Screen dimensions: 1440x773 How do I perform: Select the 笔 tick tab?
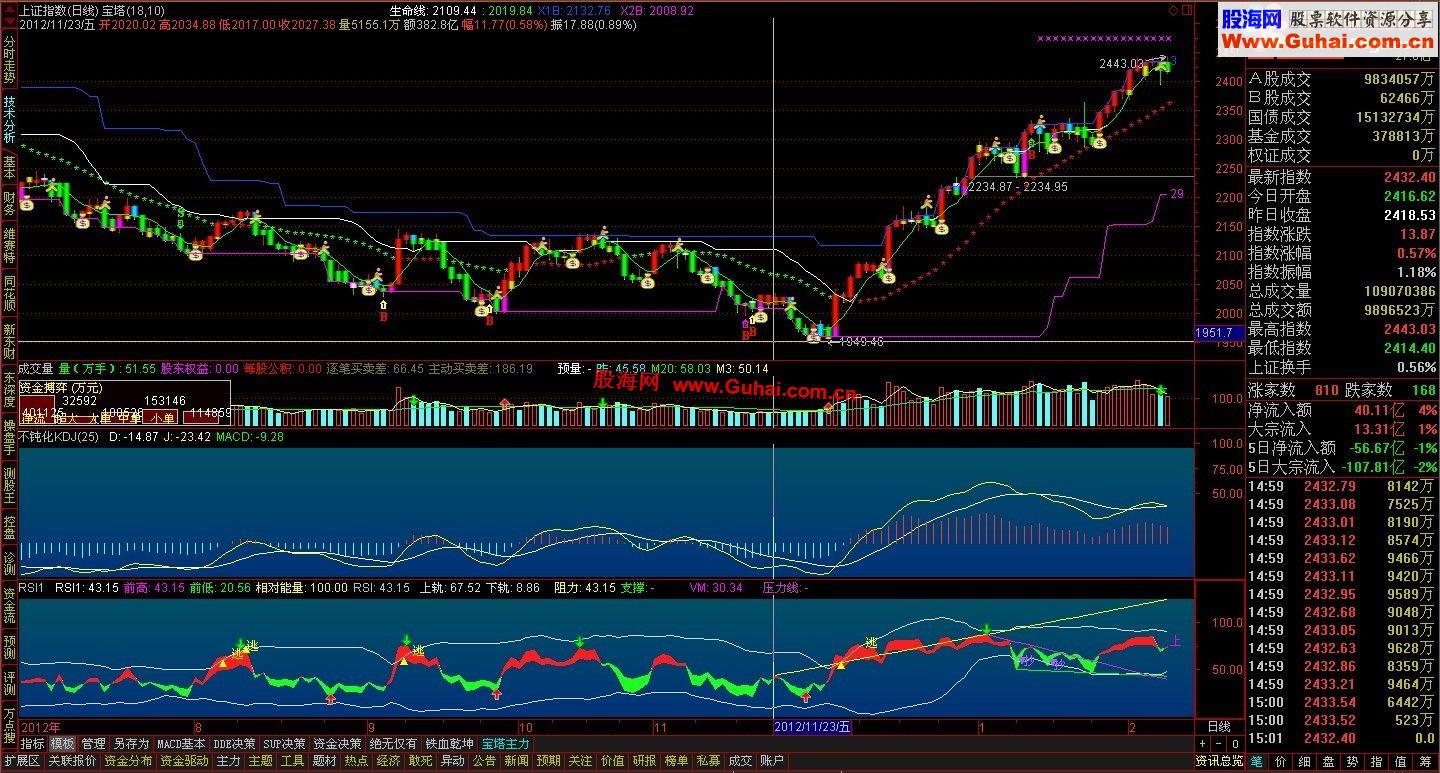point(1256,761)
